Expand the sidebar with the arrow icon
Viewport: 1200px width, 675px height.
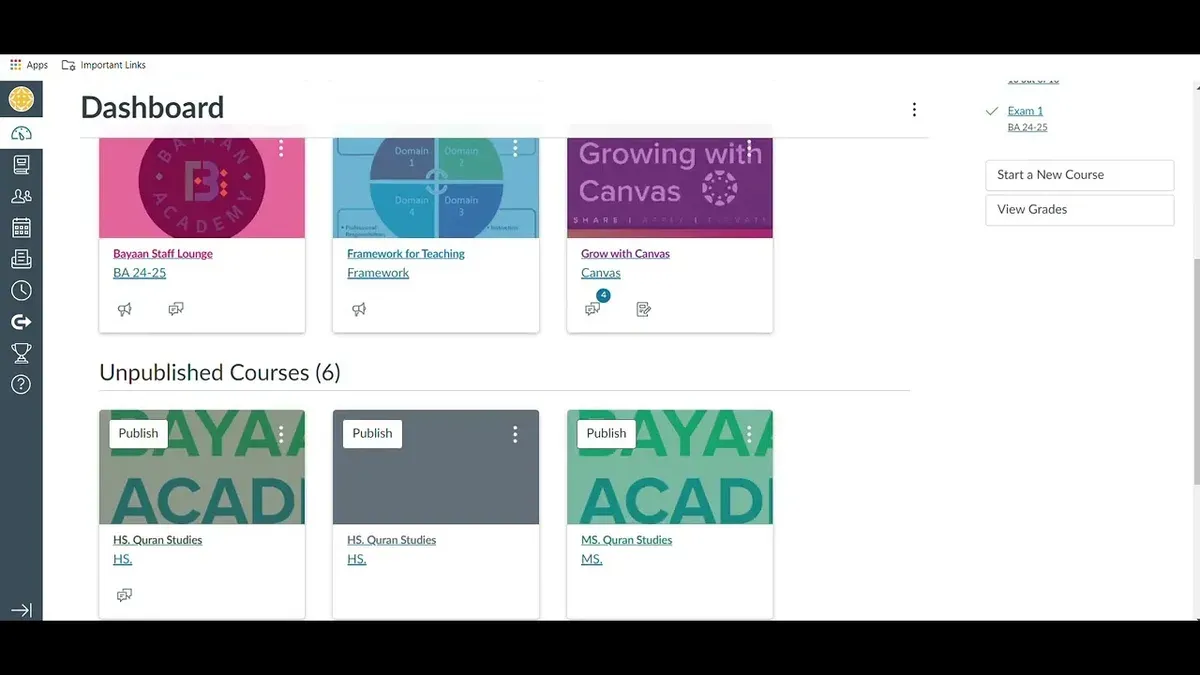pyautogui.click(x=21, y=610)
